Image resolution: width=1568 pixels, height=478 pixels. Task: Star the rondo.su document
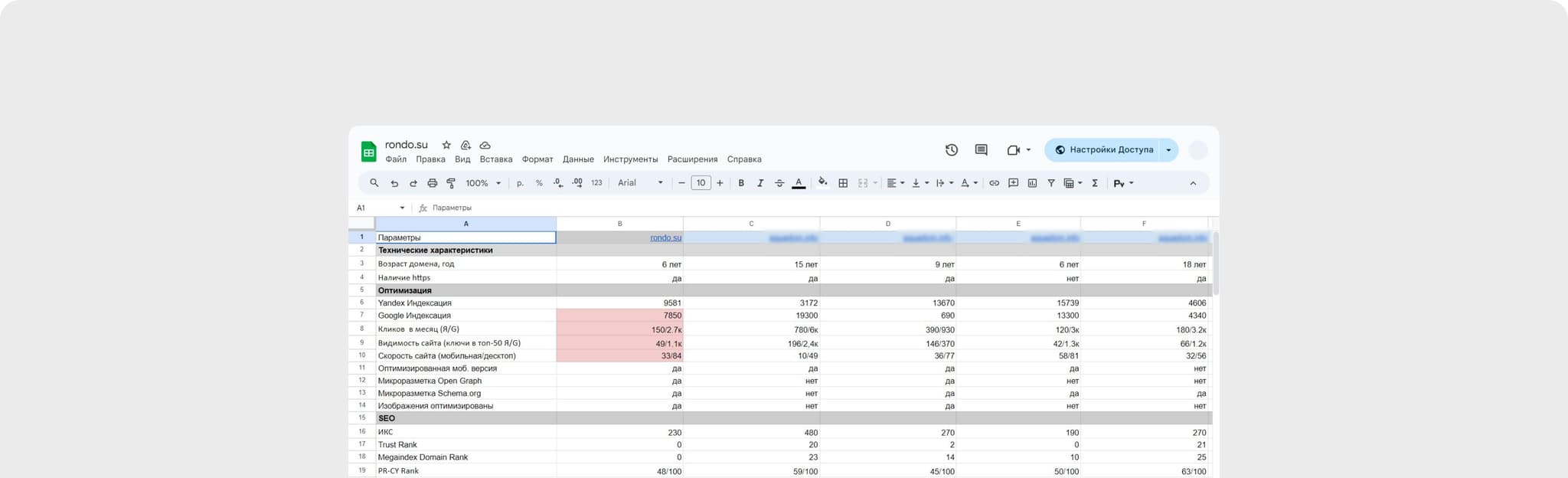(x=446, y=145)
